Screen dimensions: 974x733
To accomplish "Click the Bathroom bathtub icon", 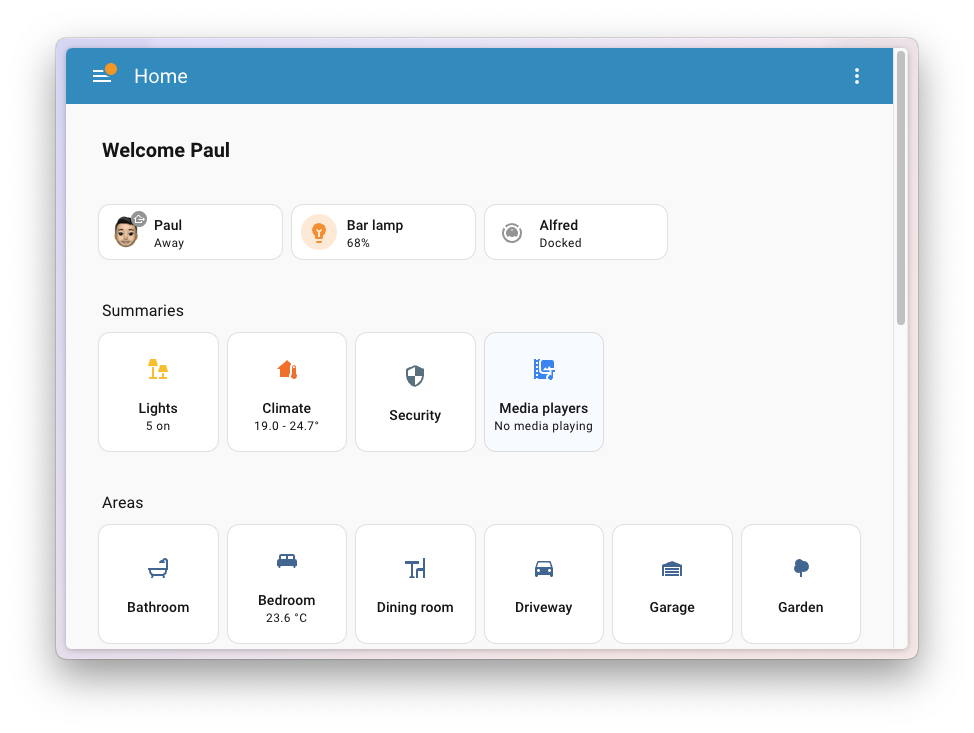I will [158, 568].
